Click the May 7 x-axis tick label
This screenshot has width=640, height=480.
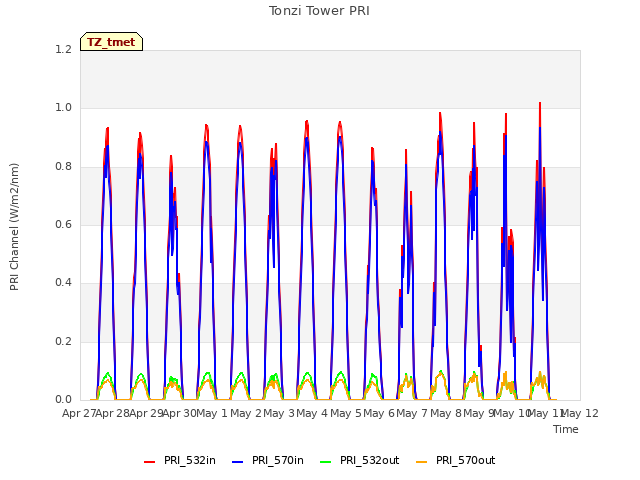[x=412, y=413]
